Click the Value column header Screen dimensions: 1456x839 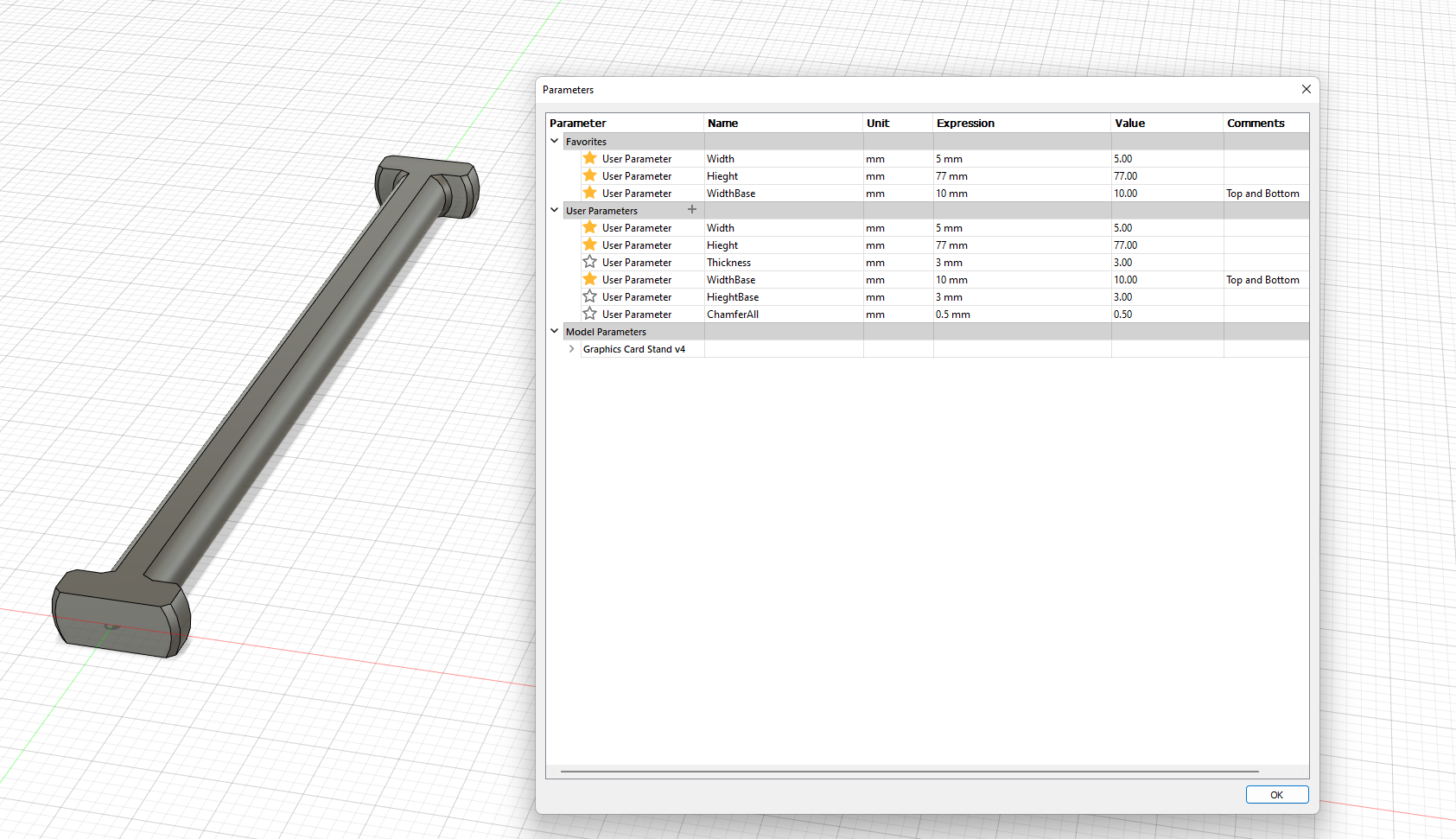click(1167, 124)
